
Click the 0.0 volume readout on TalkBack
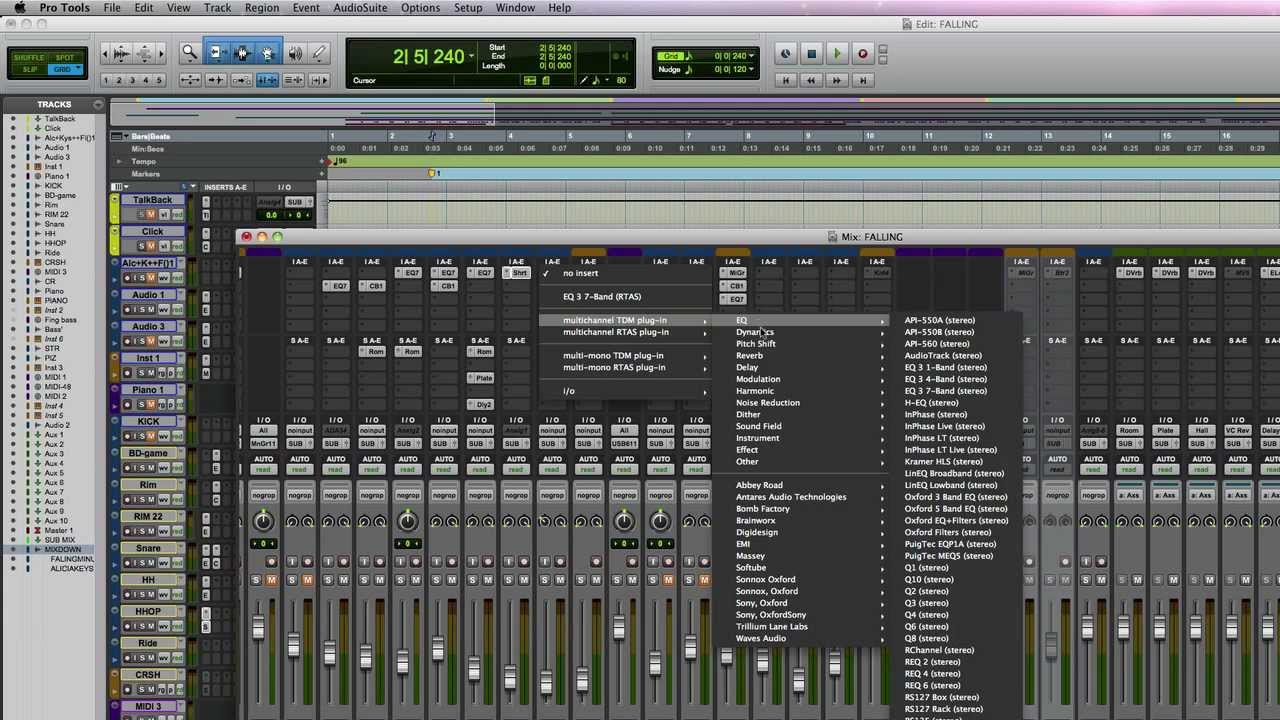[271, 214]
